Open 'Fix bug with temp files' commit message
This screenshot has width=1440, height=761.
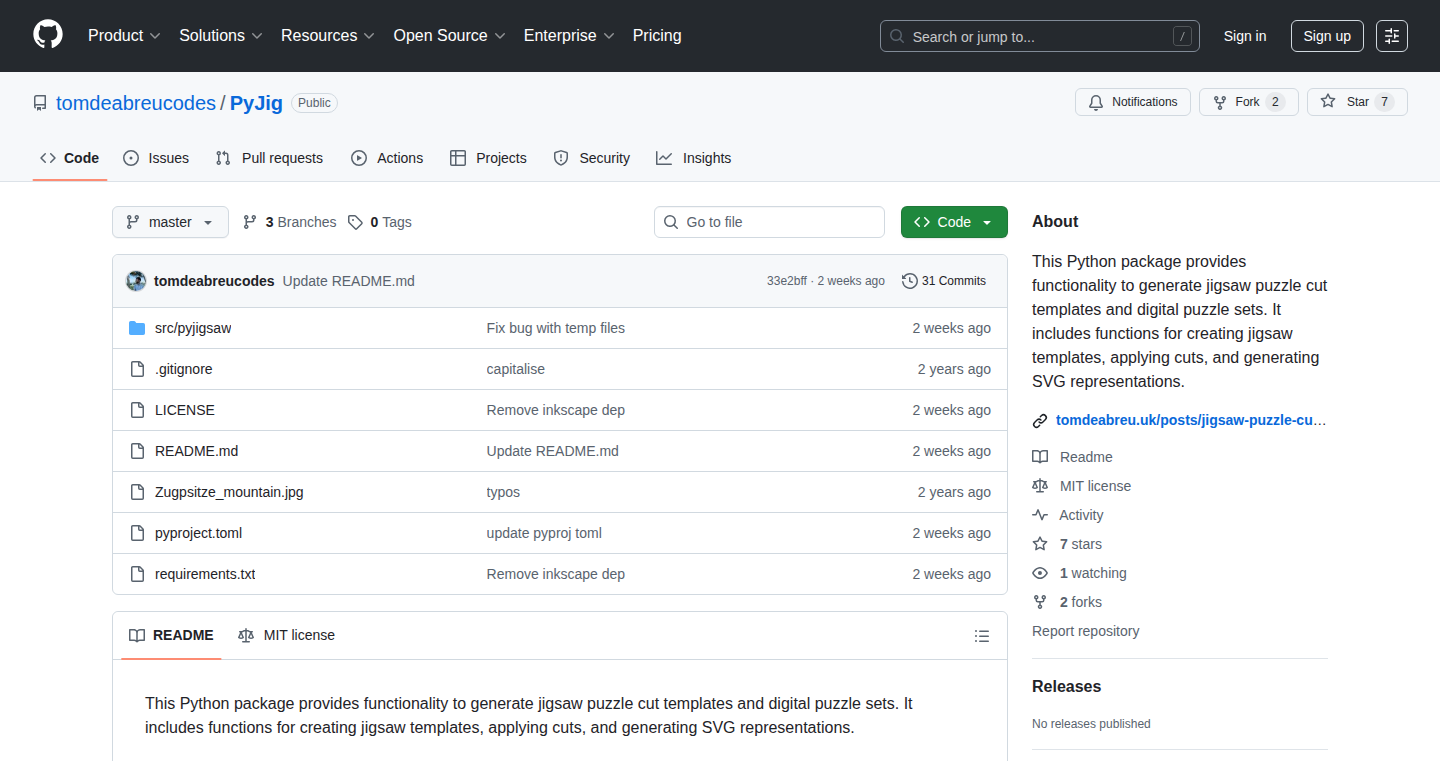(556, 328)
